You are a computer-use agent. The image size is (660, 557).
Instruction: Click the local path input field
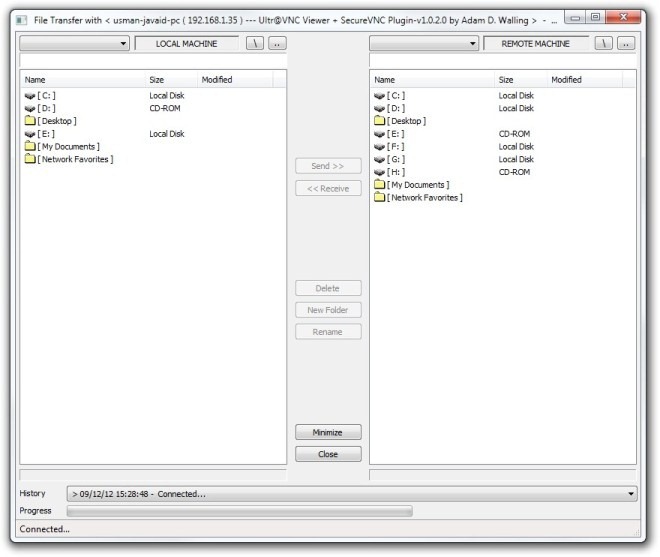(x=153, y=60)
